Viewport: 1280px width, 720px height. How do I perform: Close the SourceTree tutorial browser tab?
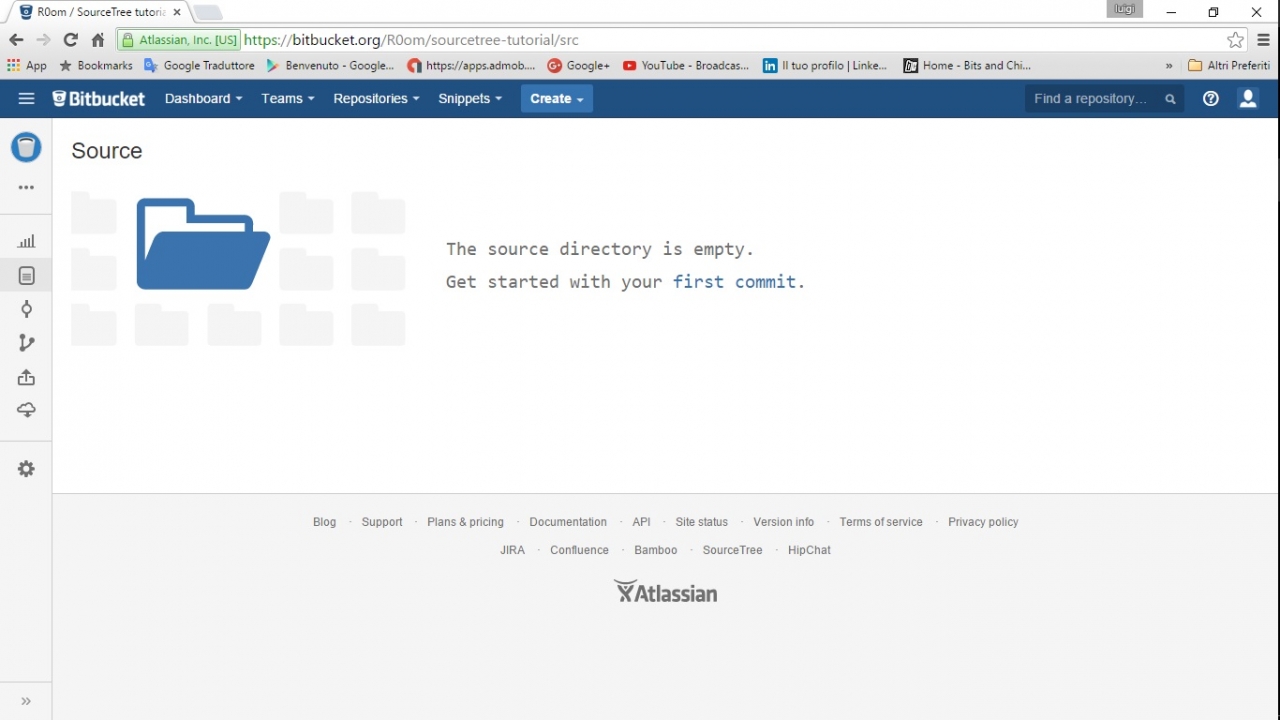pyautogui.click(x=176, y=12)
